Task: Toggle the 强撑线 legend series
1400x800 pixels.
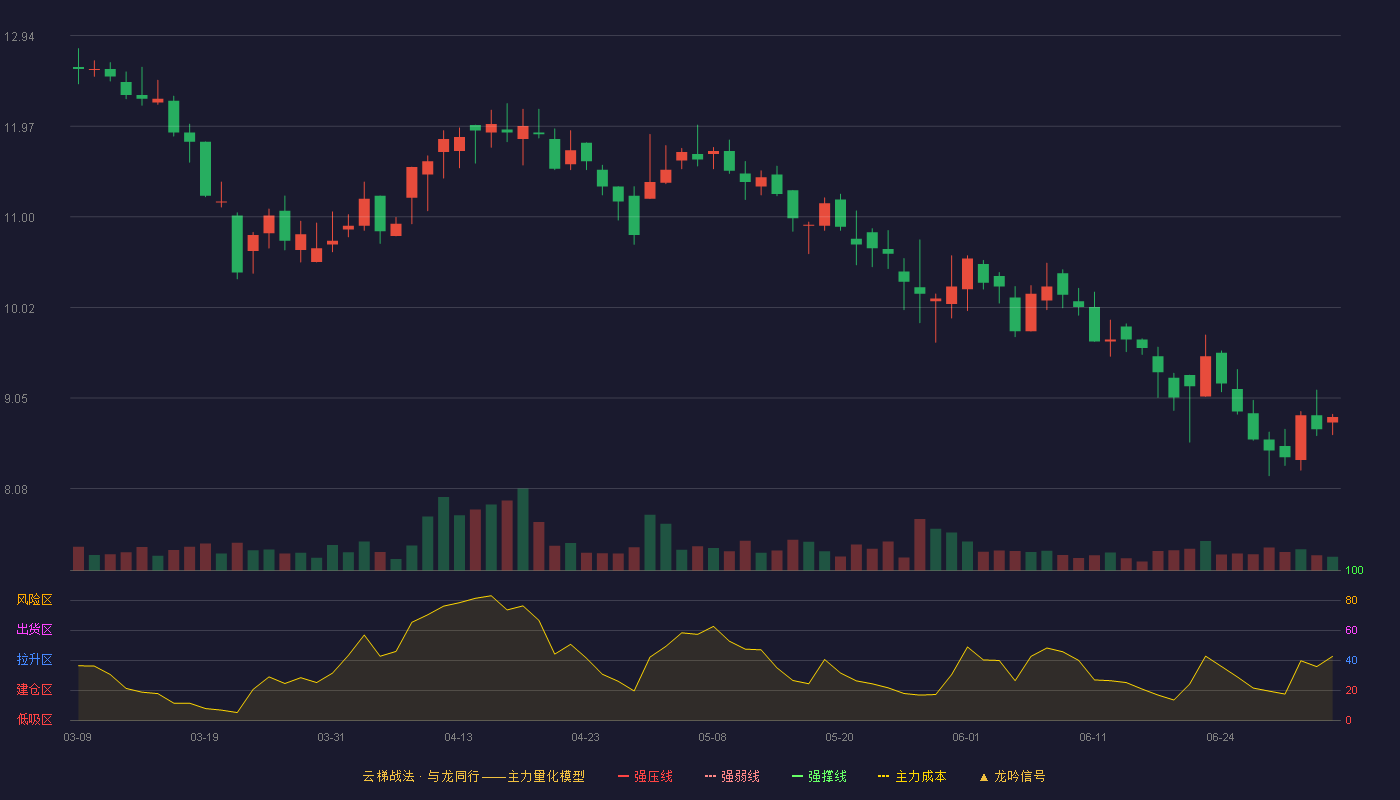Action: [819, 776]
